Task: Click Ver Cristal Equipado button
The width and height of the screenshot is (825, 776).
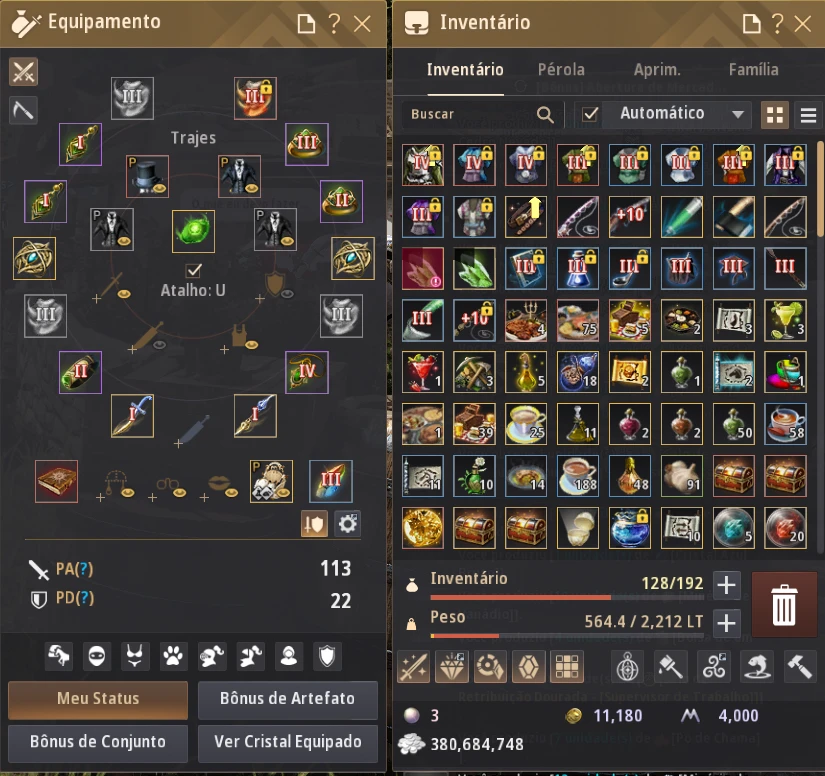Action: [x=288, y=742]
